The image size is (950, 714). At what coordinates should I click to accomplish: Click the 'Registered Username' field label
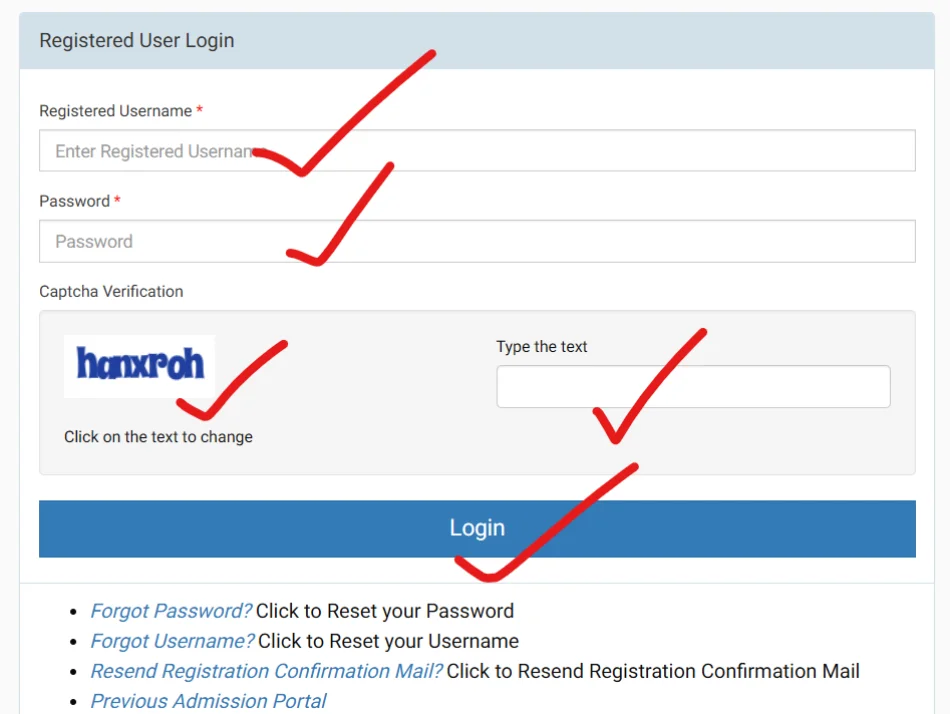[x=116, y=111]
